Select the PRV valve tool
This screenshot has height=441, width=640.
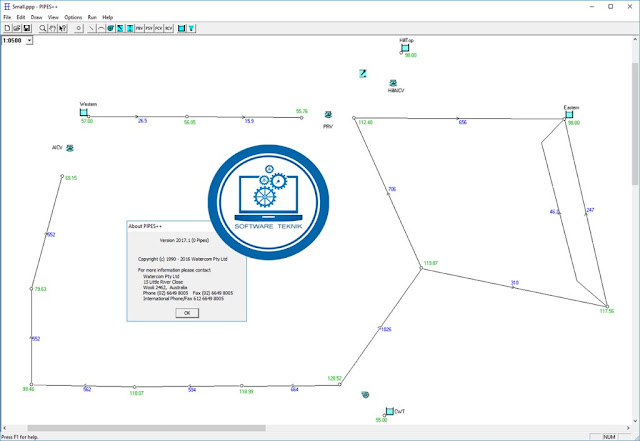coord(140,28)
